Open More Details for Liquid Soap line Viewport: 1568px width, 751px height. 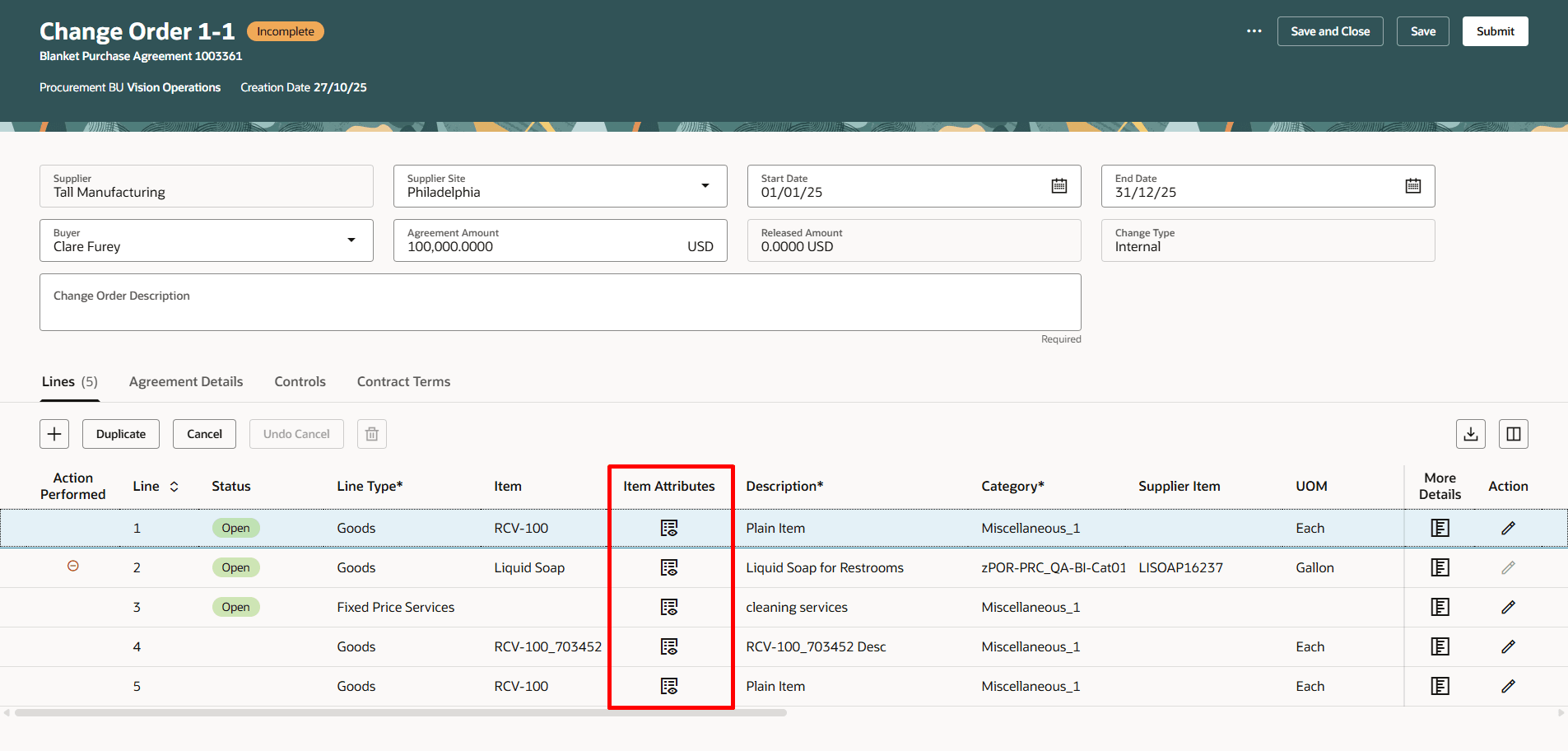pos(1439,567)
